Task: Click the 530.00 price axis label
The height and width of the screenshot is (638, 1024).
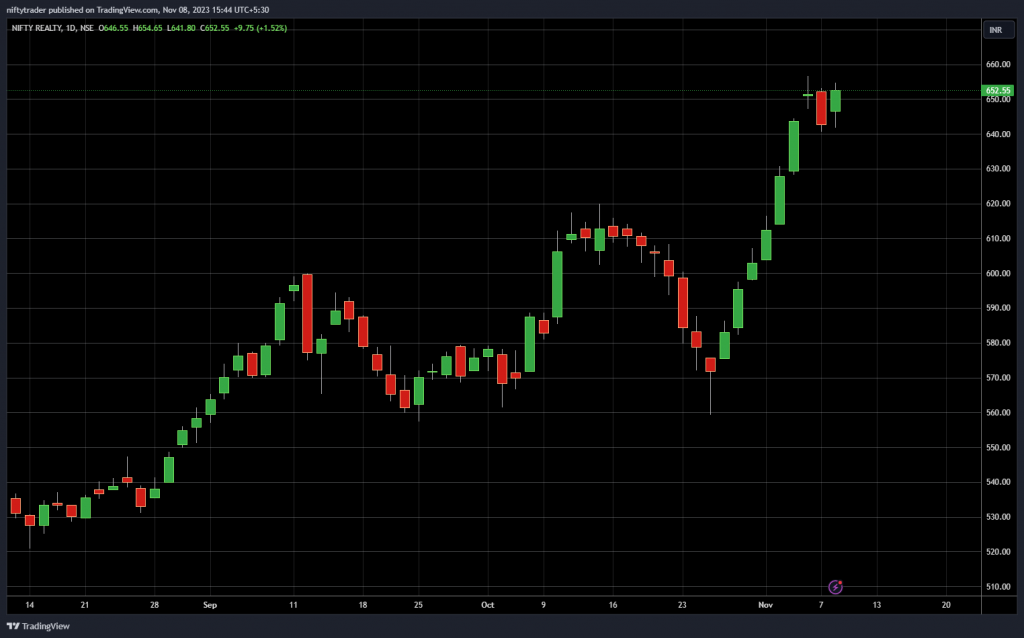Action: 998,517
